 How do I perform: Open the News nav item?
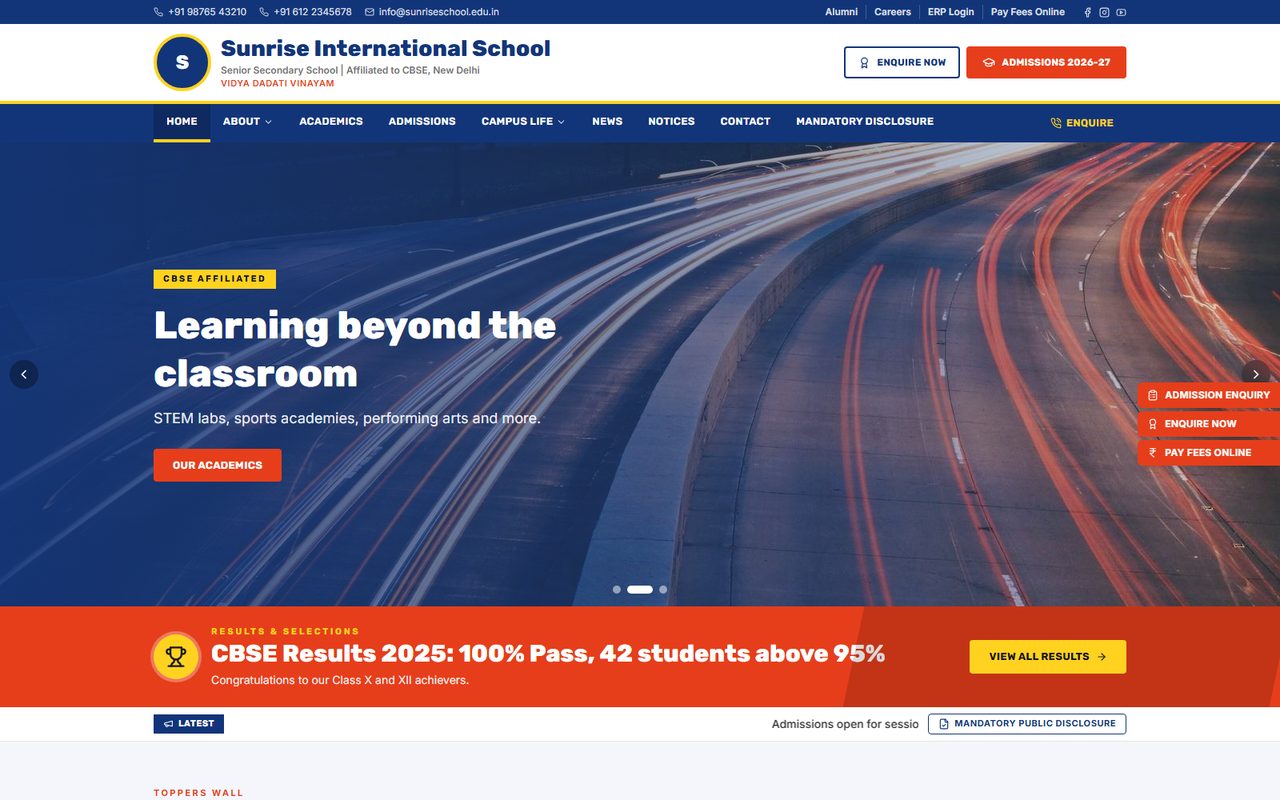coord(607,122)
